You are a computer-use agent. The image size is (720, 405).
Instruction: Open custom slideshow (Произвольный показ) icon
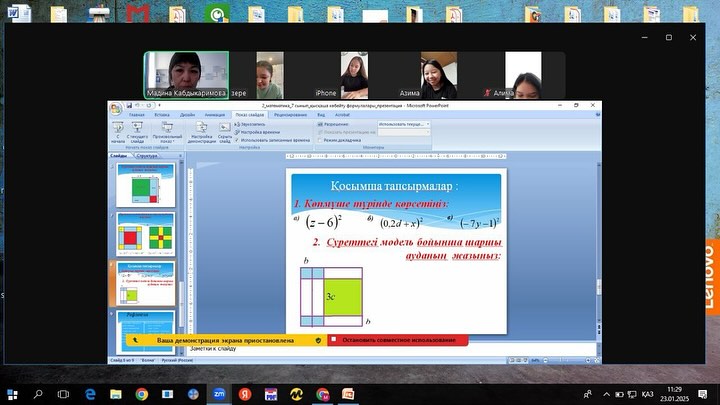[x=162, y=127]
